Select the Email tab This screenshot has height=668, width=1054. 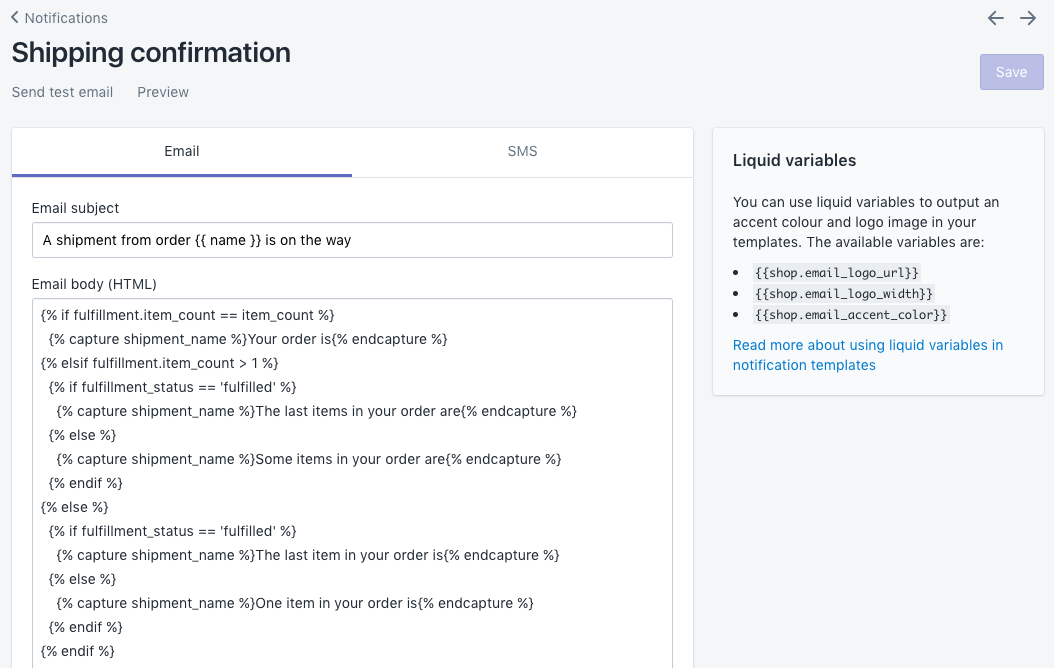(181, 151)
